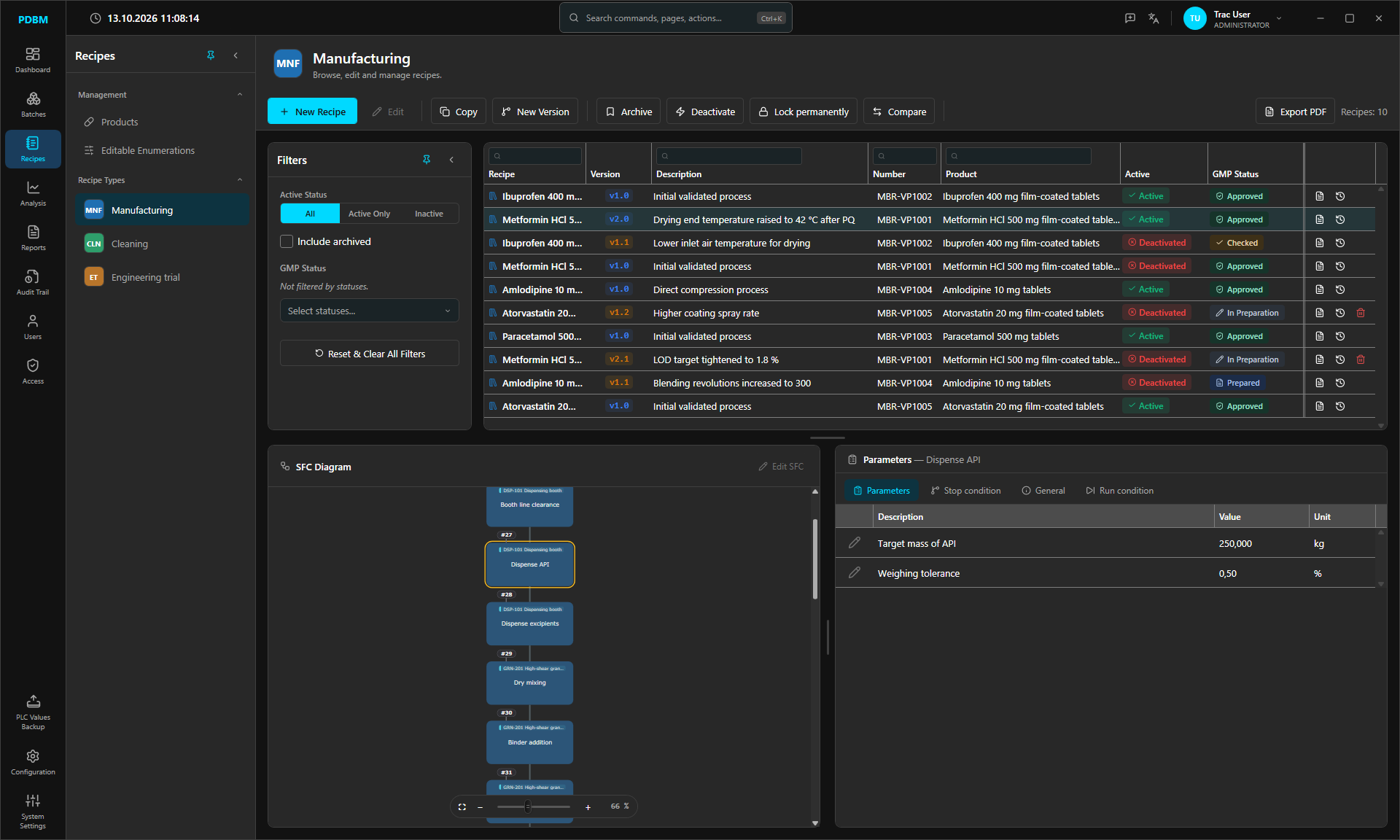The height and width of the screenshot is (840, 1400).
Task: Toggle the Include archived checkbox
Action: tap(287, 241)
